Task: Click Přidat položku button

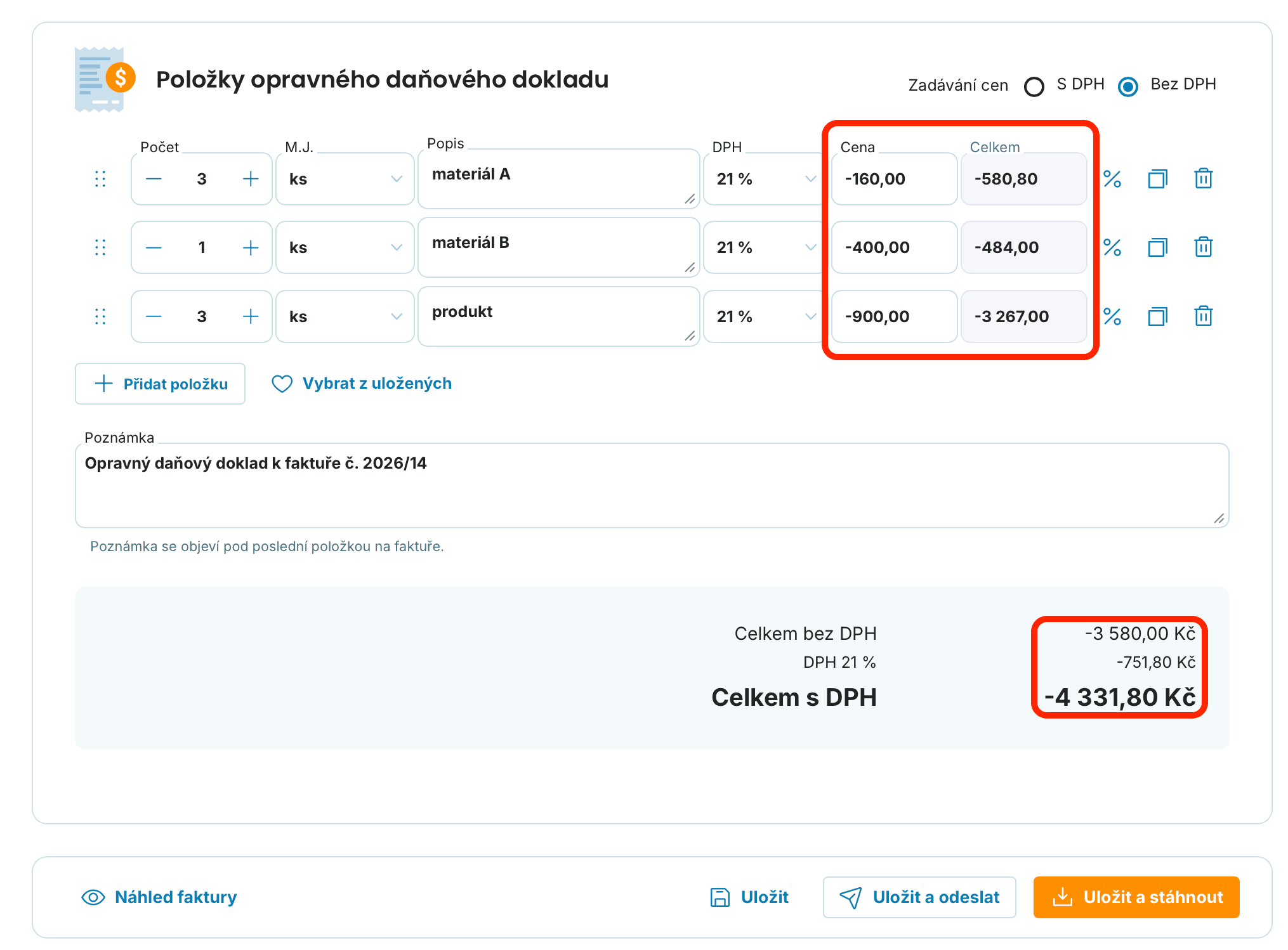Action: (x=160, y=384)
